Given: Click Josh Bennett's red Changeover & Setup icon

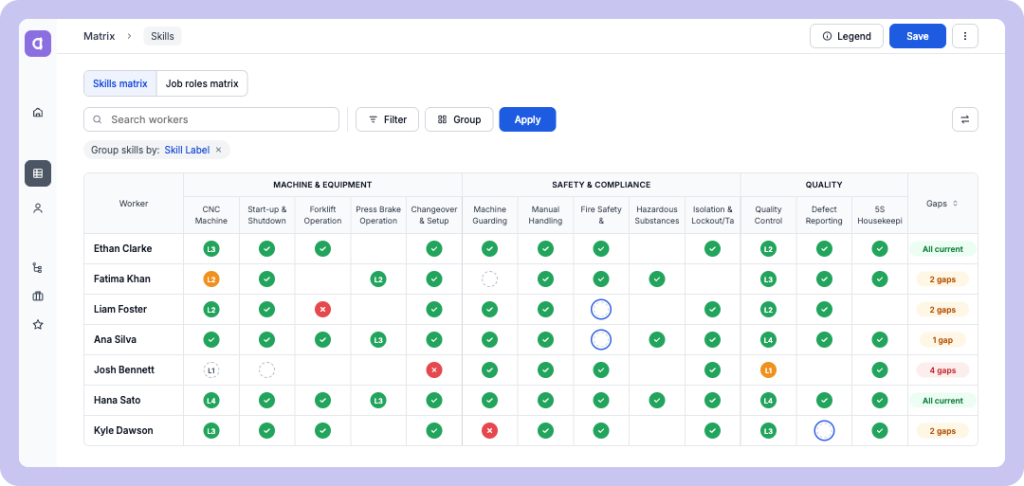Looking at the screenshot, I should (x=434, y=370).
